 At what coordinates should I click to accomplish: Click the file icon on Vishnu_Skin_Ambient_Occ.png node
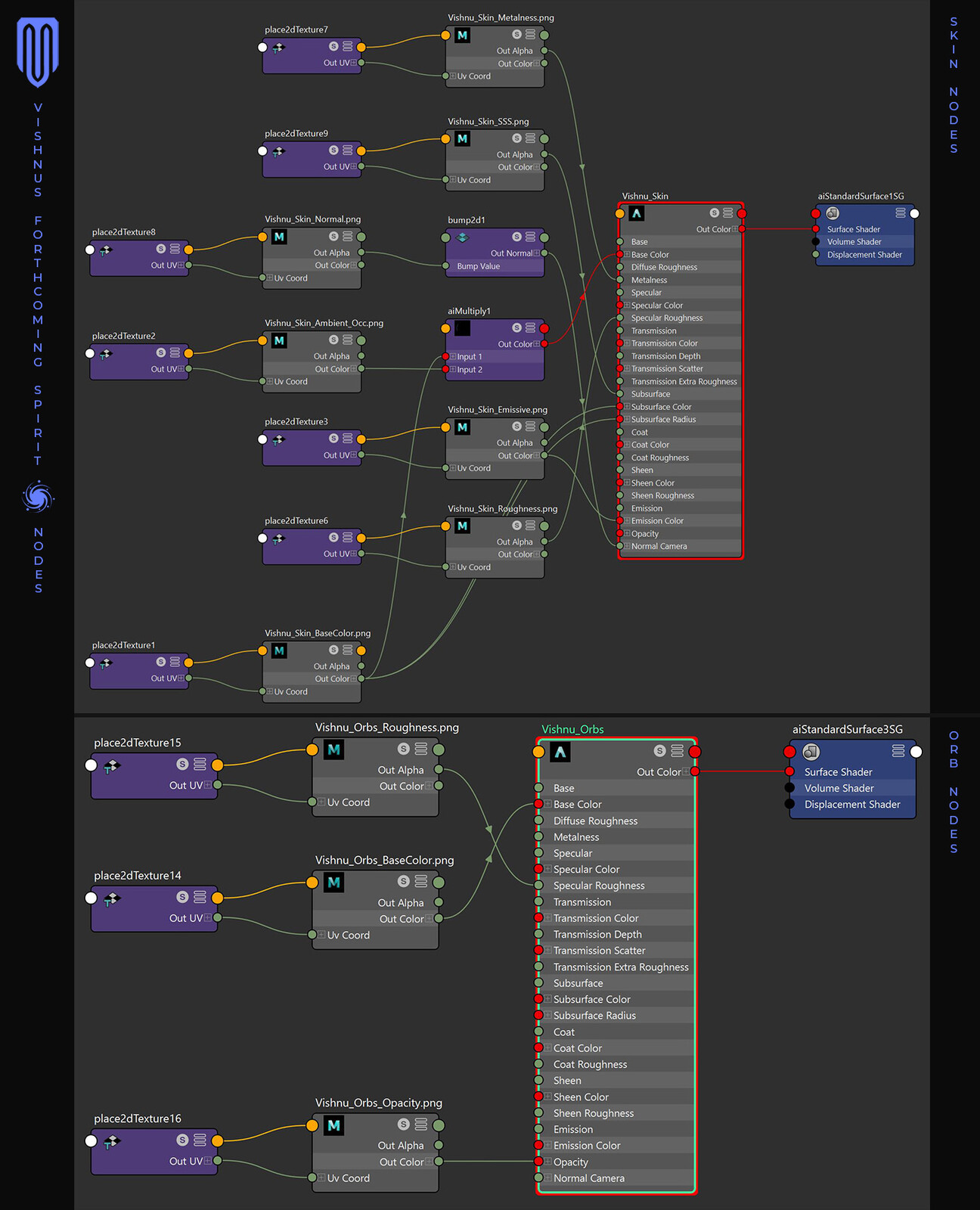tap(279, 340)
